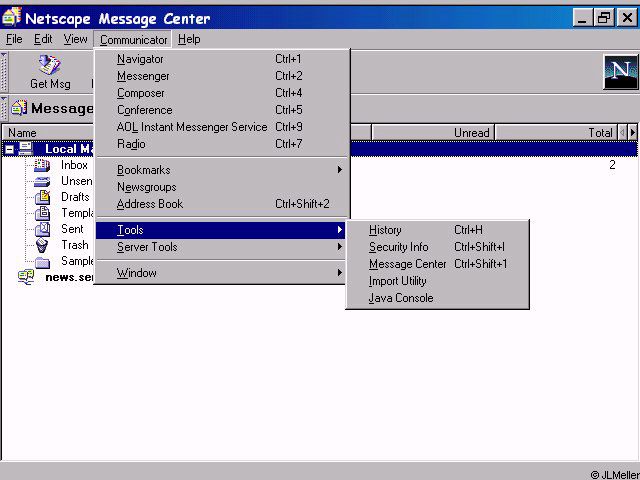Click the Sent folder icon
Screen dimensions: 640x480
(x=42, y=229)
